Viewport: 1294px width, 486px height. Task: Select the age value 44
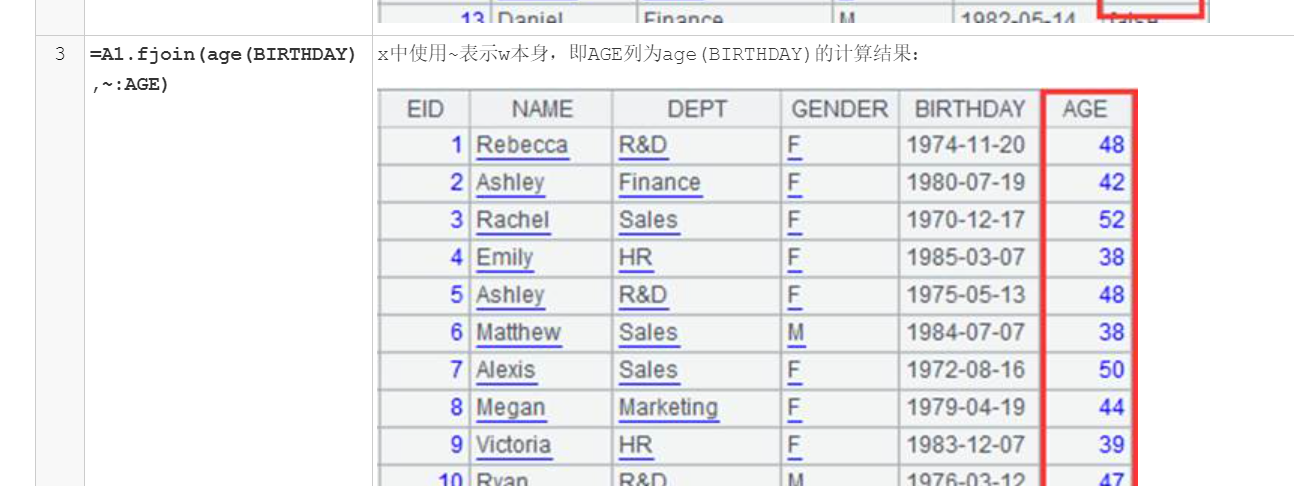click(x=1111, y=407)
